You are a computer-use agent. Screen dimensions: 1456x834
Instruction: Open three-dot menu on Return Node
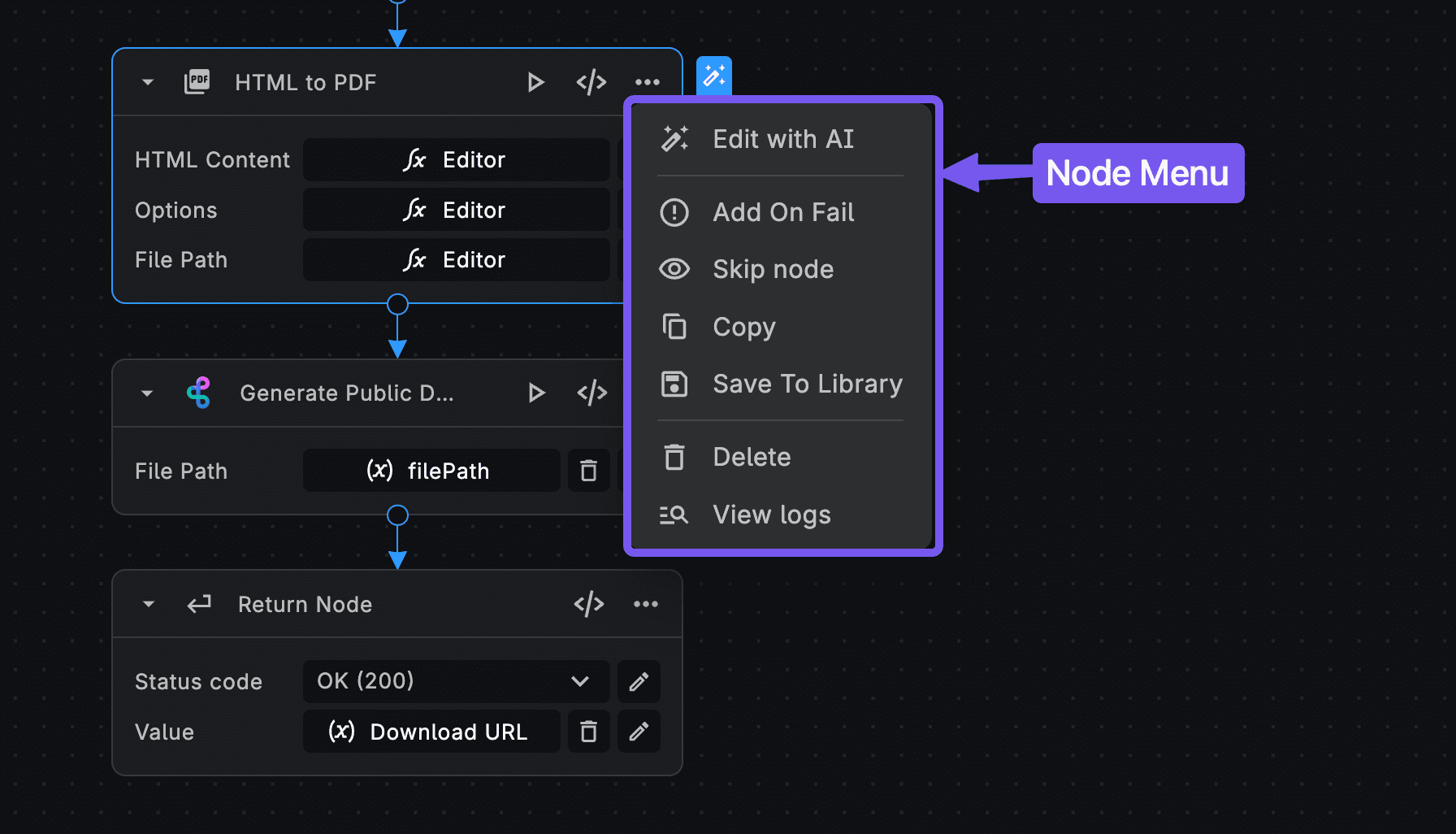(646, 604)
